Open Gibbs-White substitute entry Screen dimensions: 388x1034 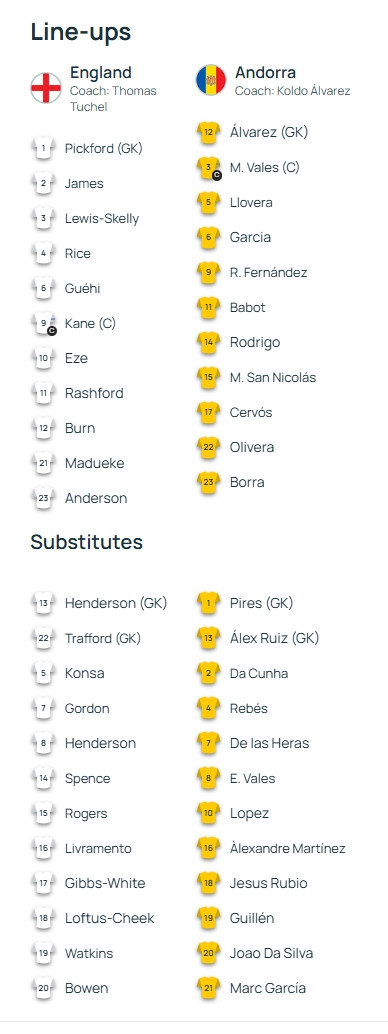coord(105,883)
